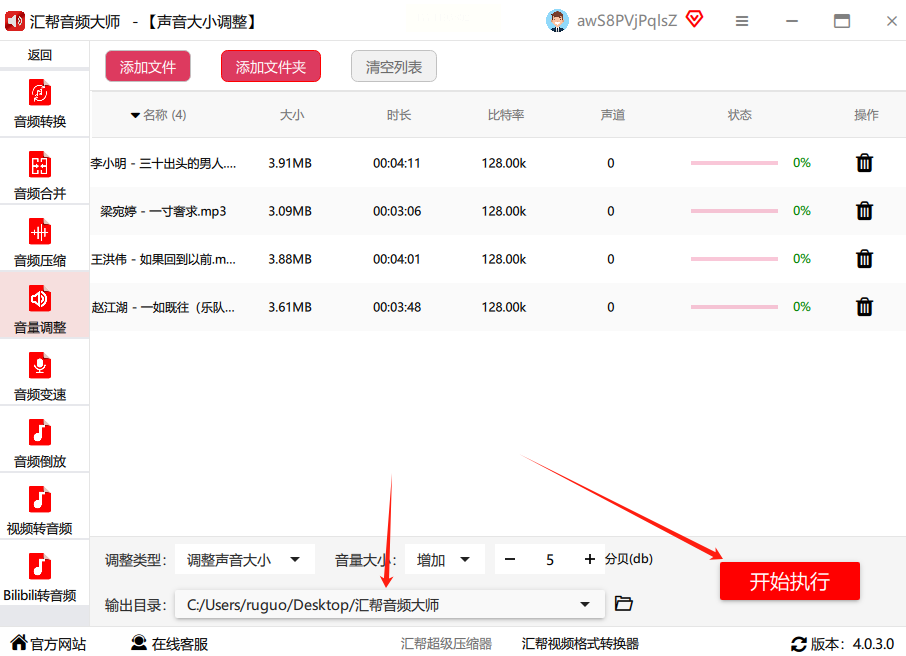Open the 音频倒放 reverse audio tool
Image resolution: width=906 pixels, height=656 pixels.
click(40, 443)
